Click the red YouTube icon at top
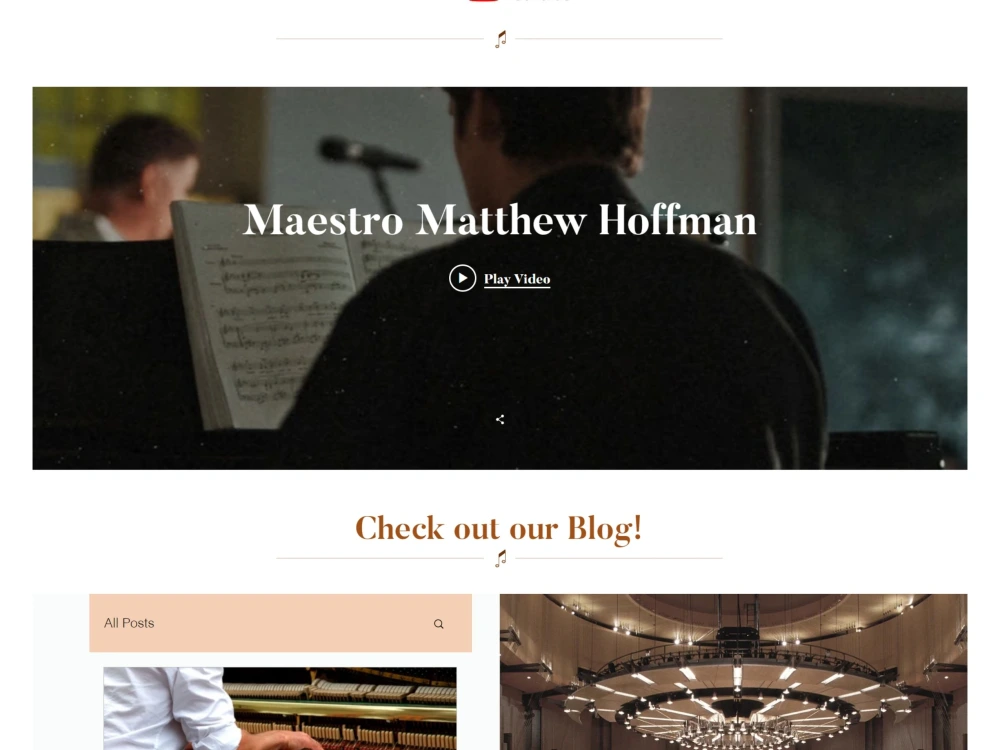The width and height of the screenshot is (1000, 750). (x=483, y=1)
